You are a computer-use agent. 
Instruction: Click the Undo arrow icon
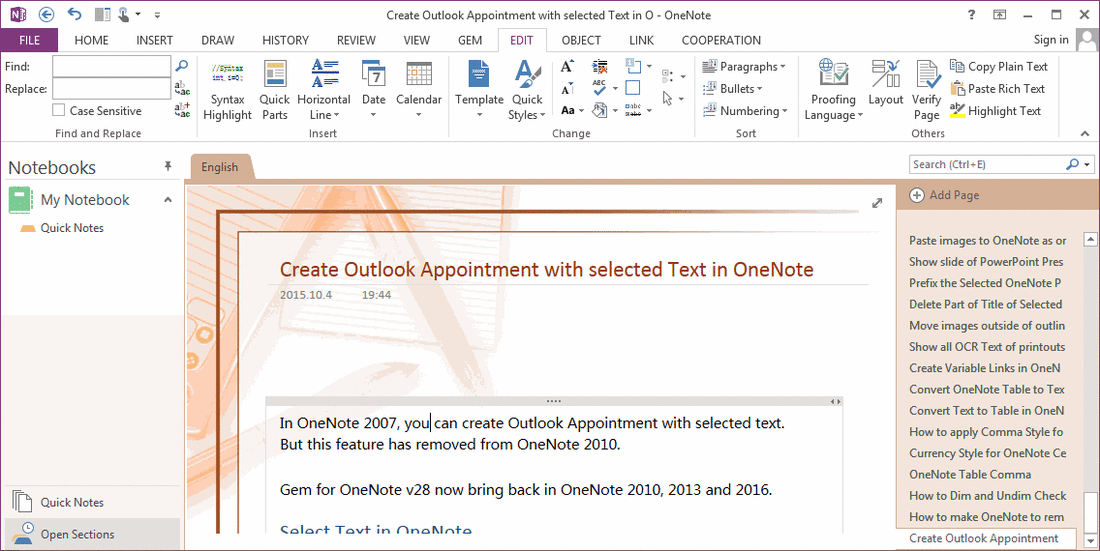pyautogui.click(x=74, y=14)
